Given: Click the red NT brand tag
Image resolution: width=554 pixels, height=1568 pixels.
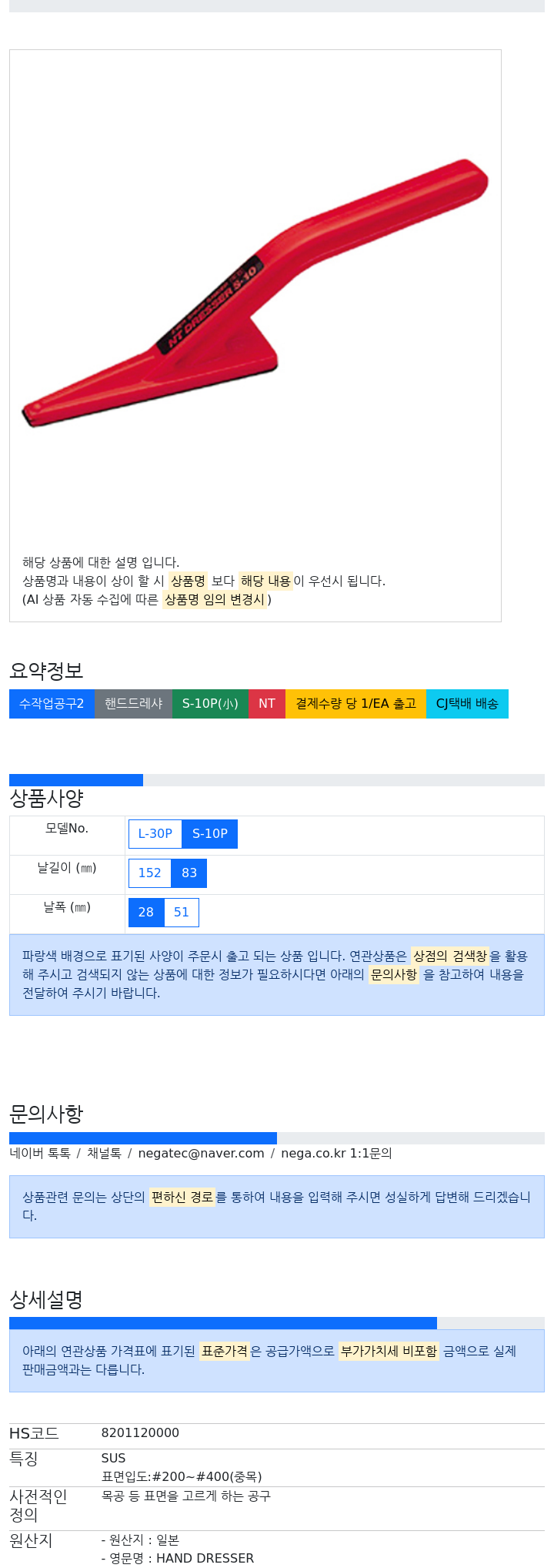Looking at the screenshot, I should 267,703.
